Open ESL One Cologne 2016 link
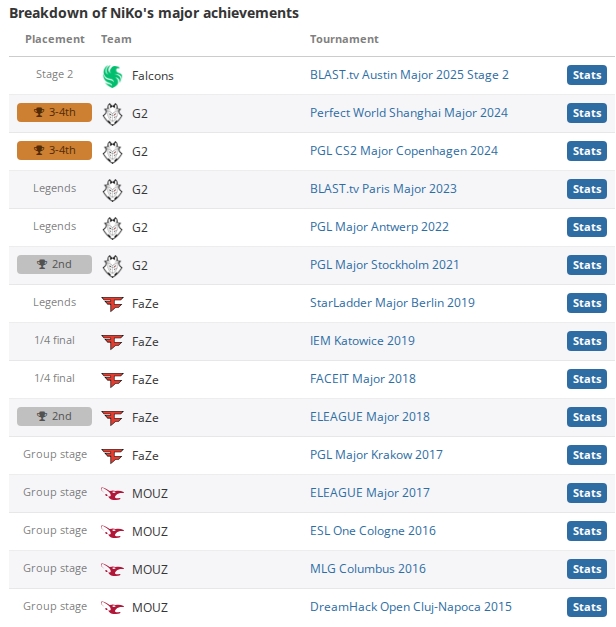 tap(373, 531)
